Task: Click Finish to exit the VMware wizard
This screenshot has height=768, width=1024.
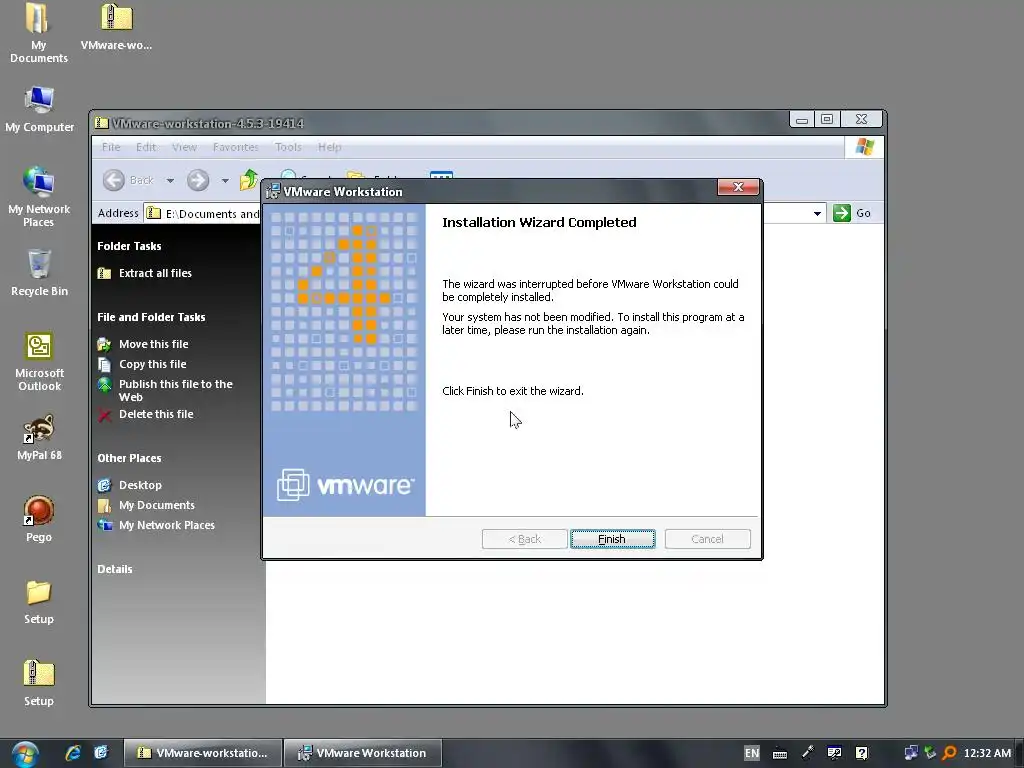Action: point(612,539)
